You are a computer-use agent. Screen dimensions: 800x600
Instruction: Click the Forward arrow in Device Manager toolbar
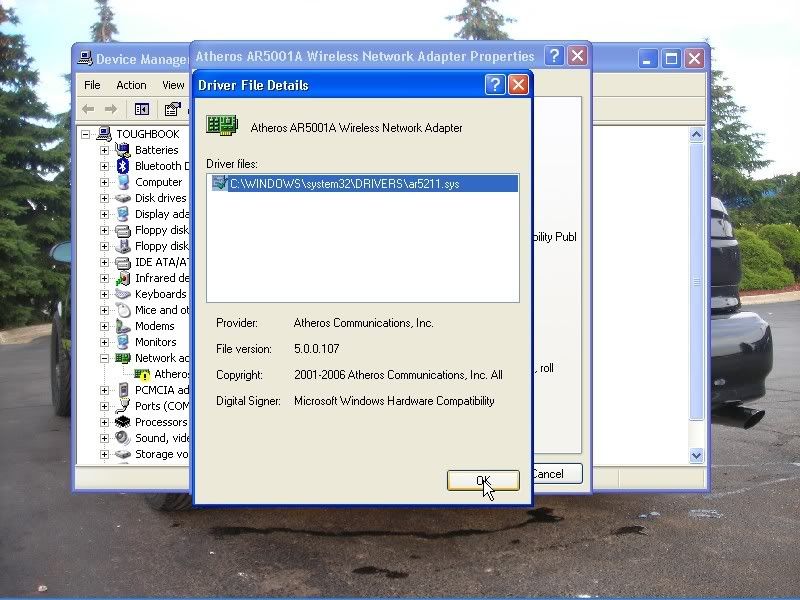tap(111, 109)
